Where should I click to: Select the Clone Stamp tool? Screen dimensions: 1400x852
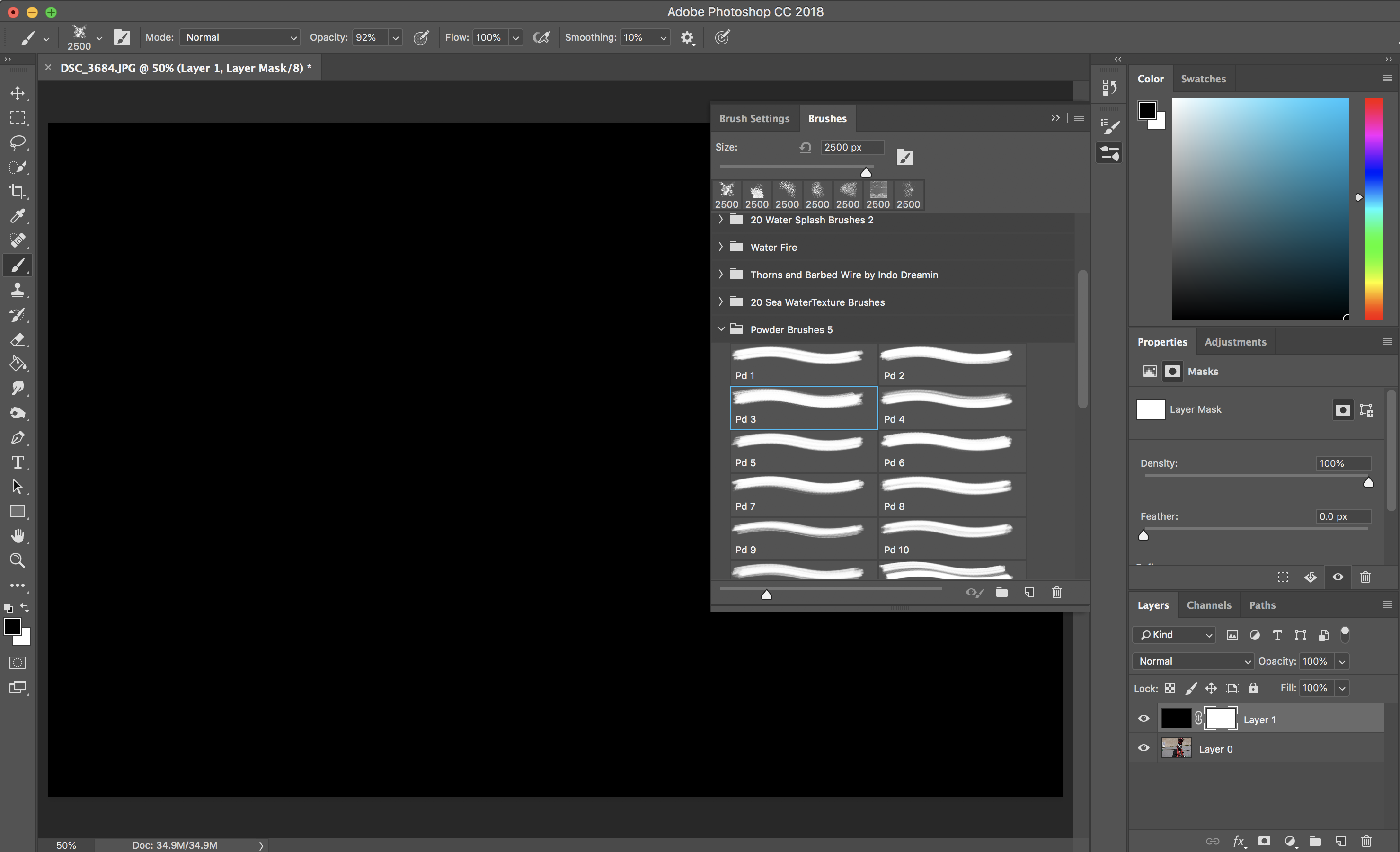click(x=18, y=290)
